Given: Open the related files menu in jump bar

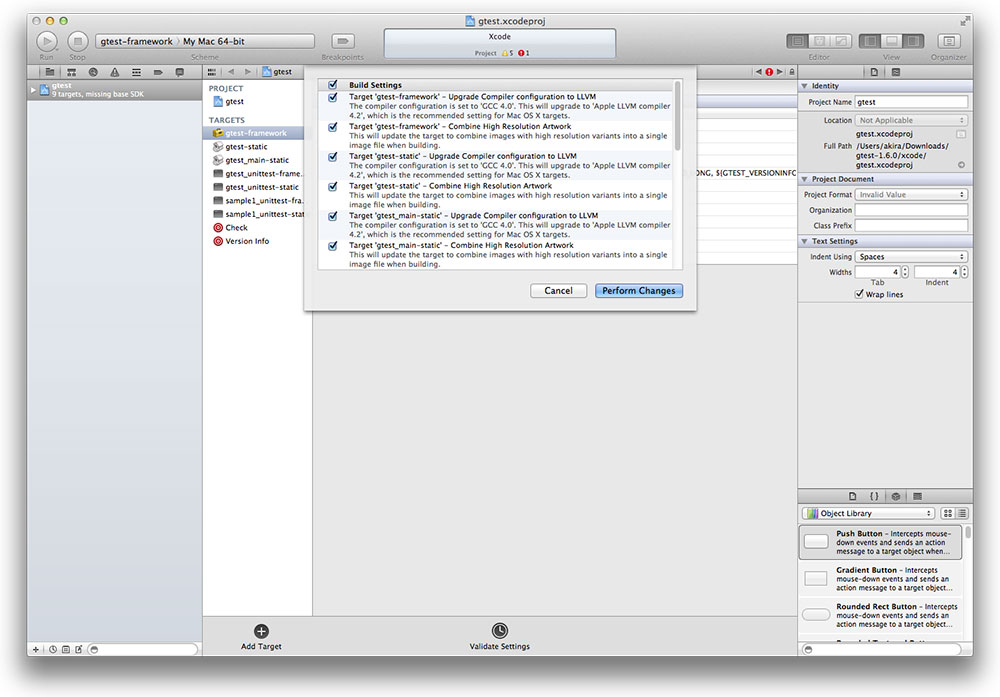Looking at the screenshot, I should pos(212,72).
